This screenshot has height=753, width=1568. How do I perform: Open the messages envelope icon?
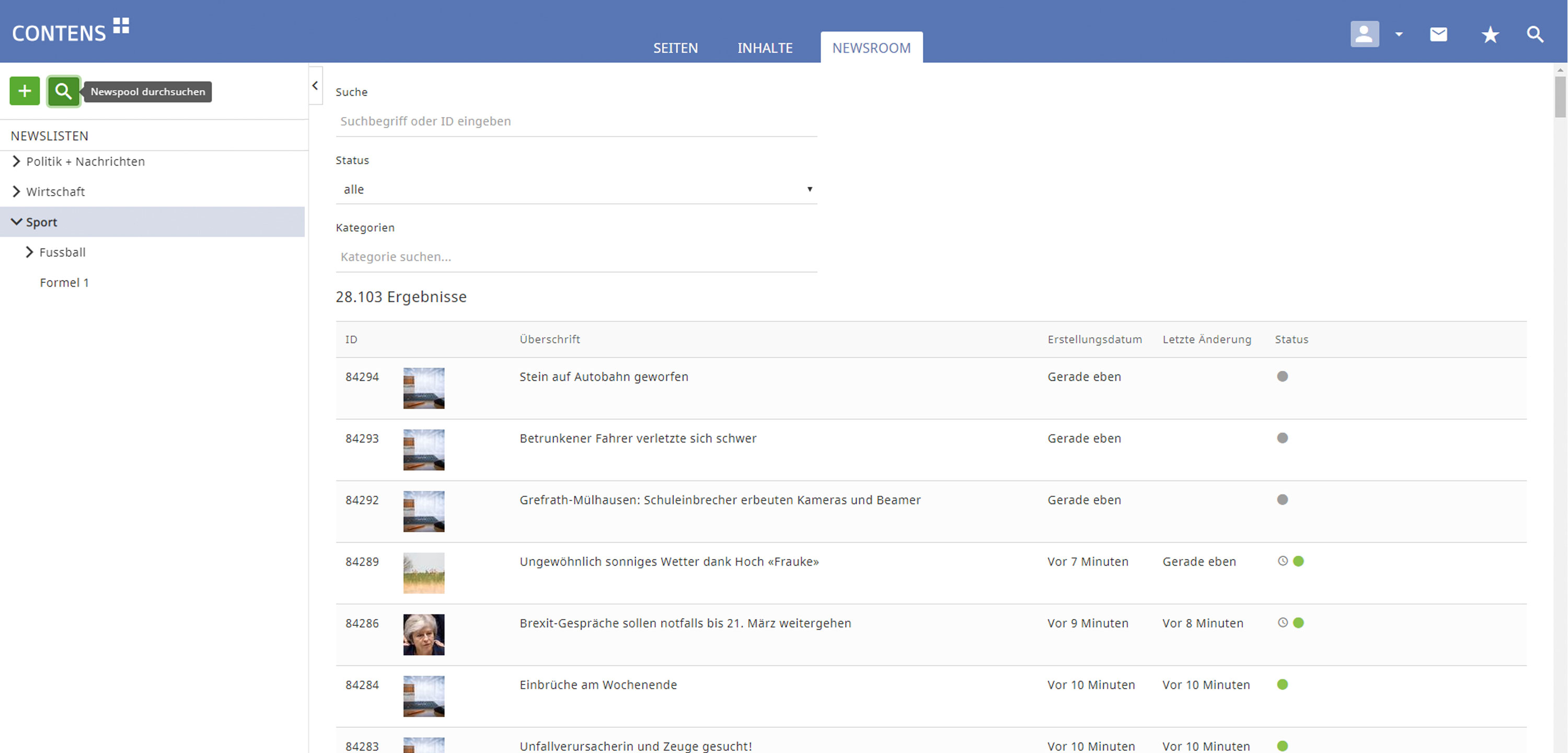click(x=1438, y=34)
